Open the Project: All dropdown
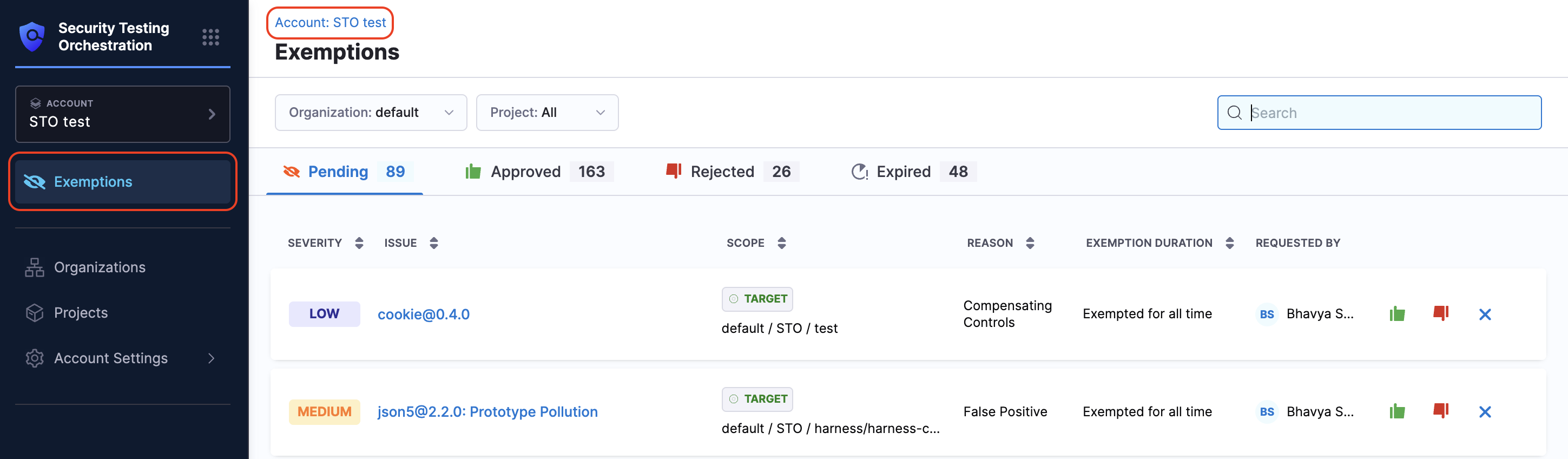 [546, 113]
